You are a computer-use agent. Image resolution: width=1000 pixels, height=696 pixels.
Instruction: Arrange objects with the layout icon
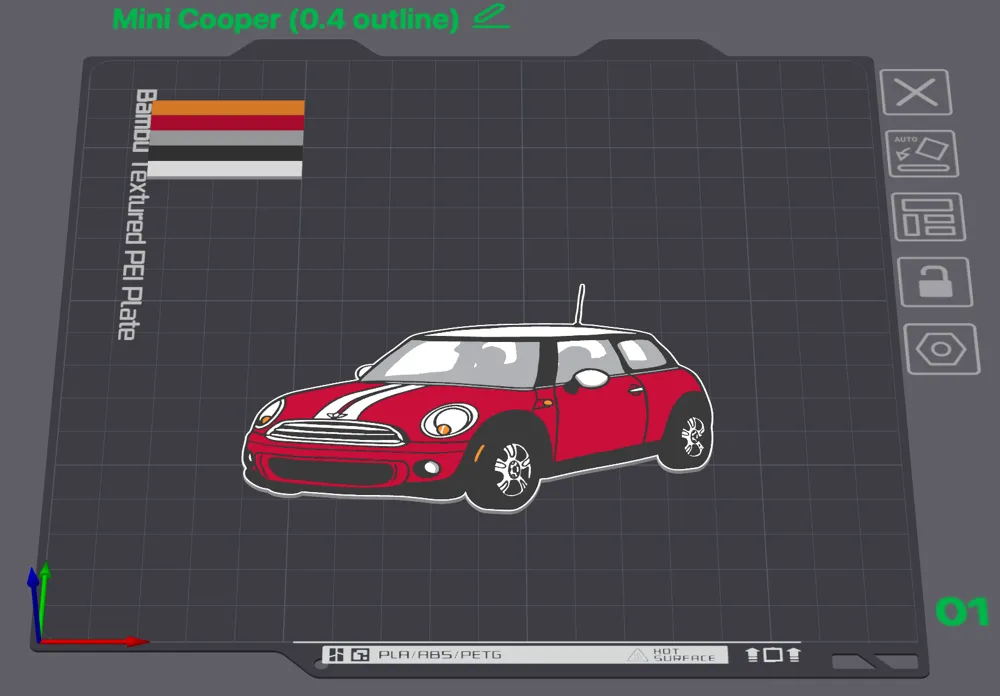tap(929, 217)
